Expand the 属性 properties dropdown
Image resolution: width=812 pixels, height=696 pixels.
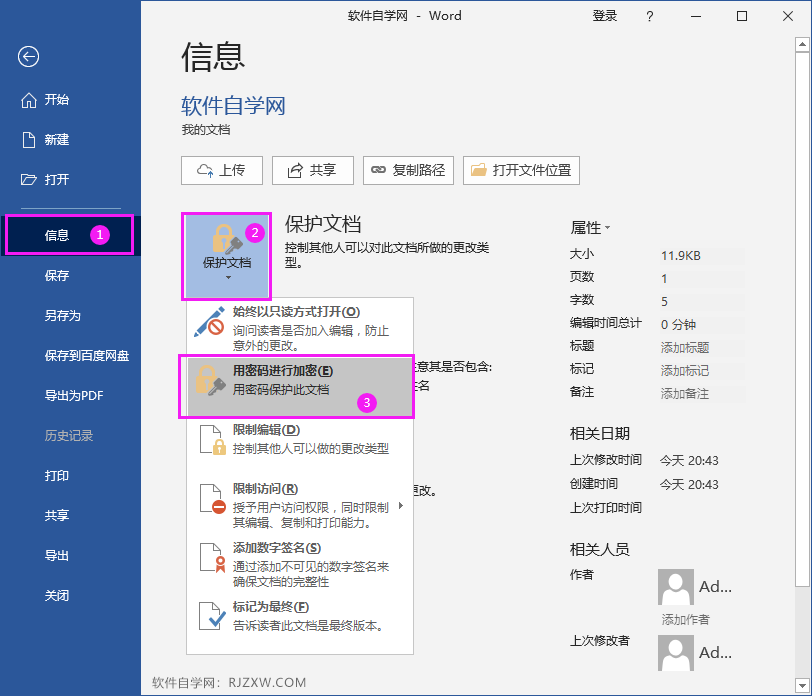pos(605,227)
